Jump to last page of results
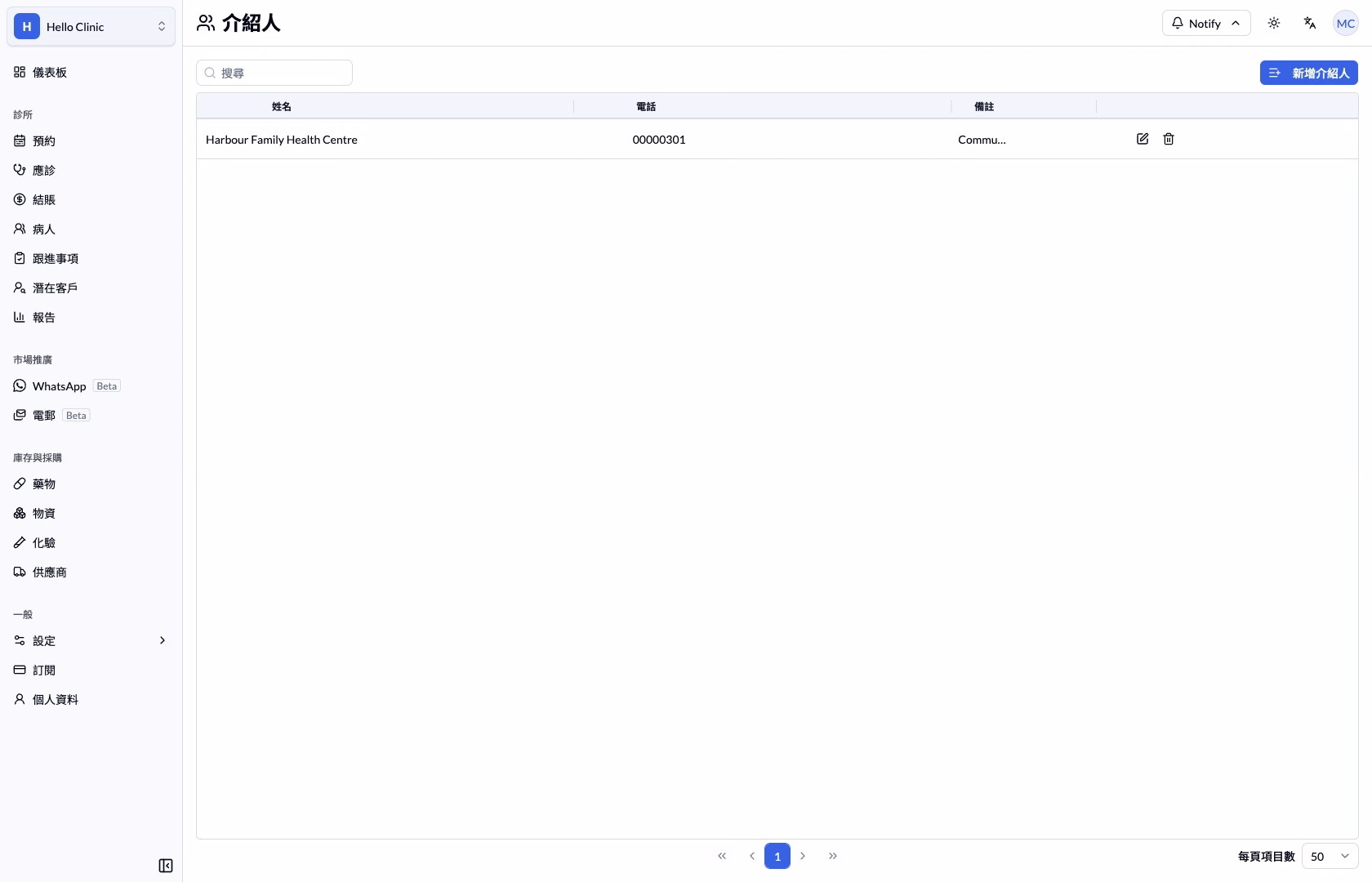Viewport: 1372px width, 882px height. click(x=833, y=856)
